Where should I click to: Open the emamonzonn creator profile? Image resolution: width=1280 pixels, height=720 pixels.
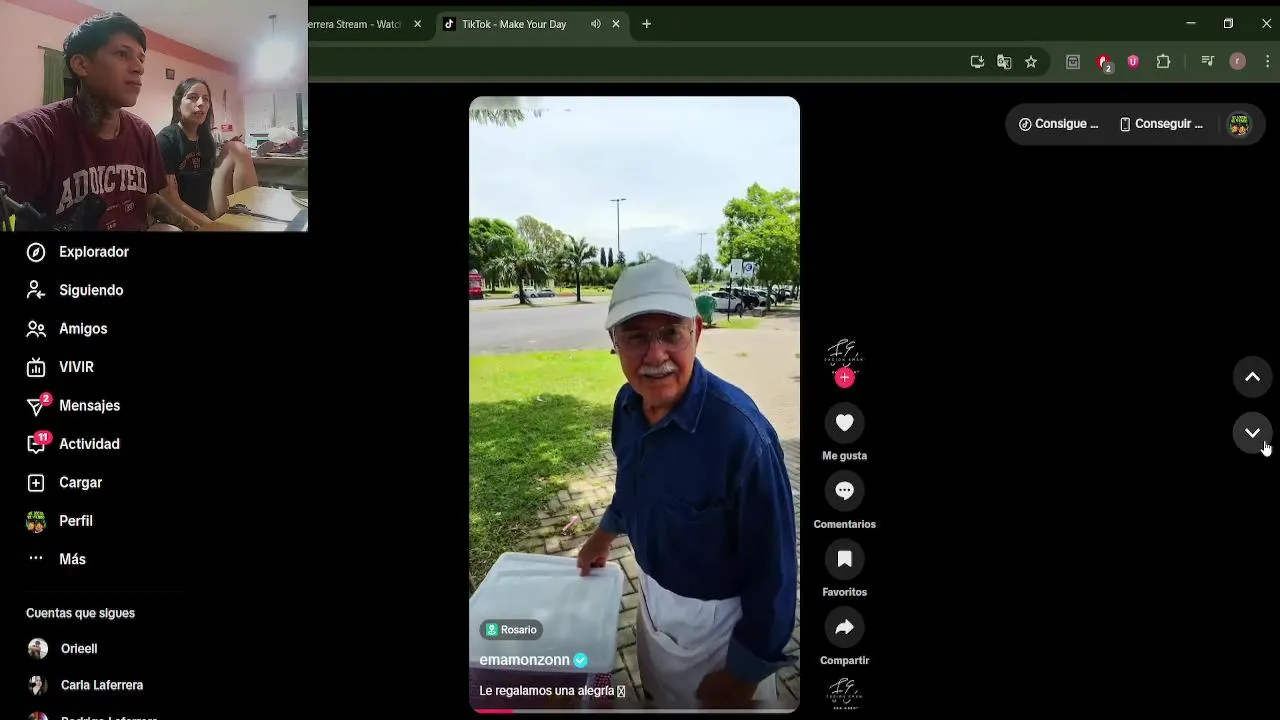click(x=524, y=660)
